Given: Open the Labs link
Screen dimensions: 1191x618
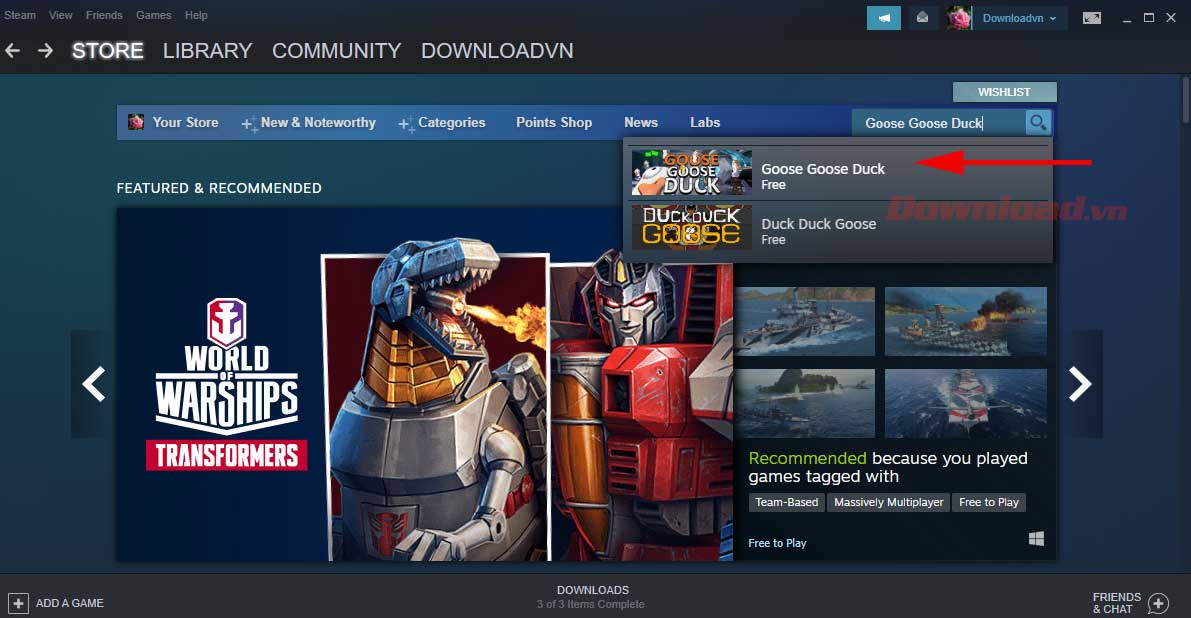Looking at the screenshot, I should point(705,122).
